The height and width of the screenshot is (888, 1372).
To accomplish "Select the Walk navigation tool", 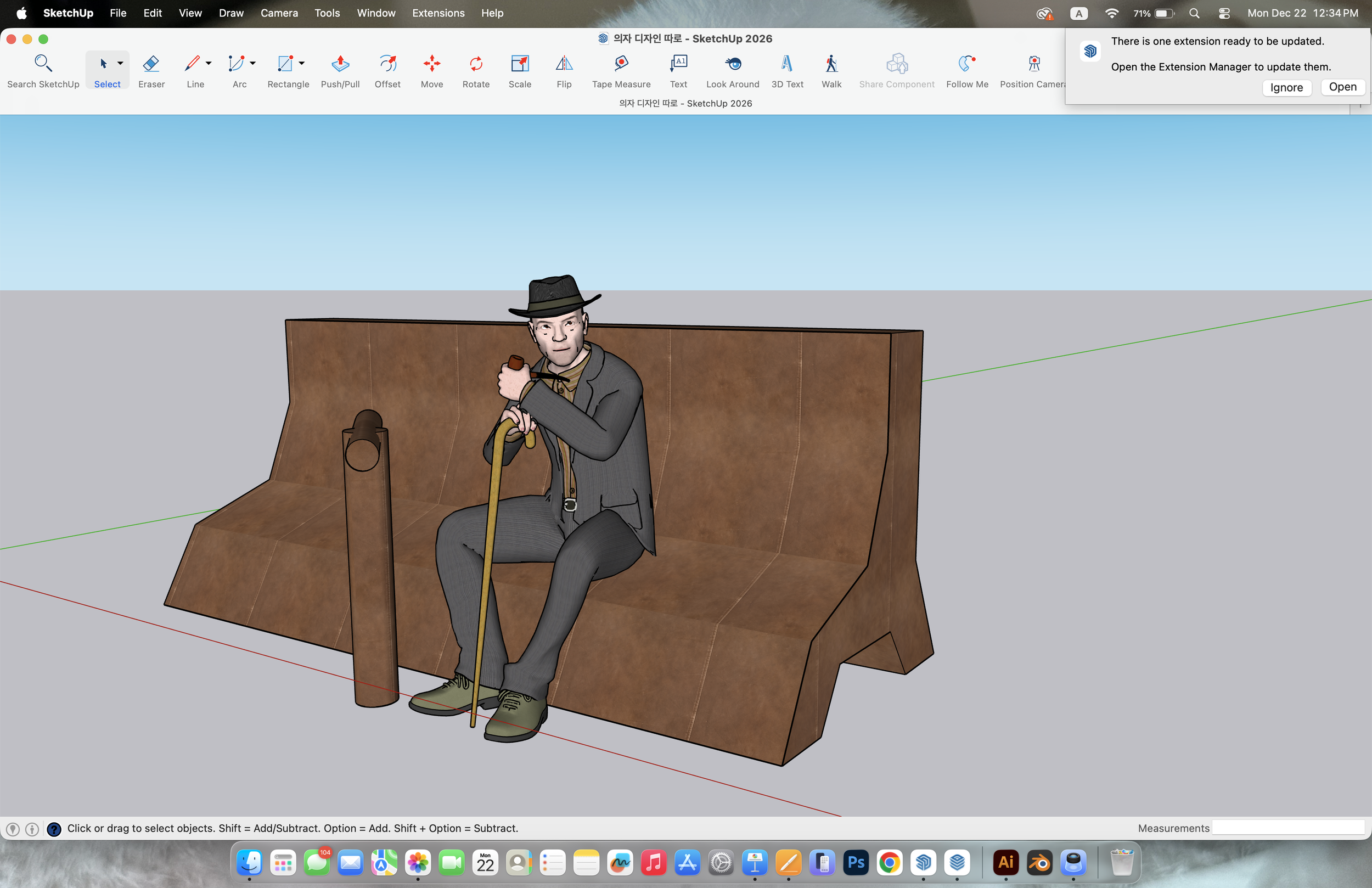I will coord(831,69).
